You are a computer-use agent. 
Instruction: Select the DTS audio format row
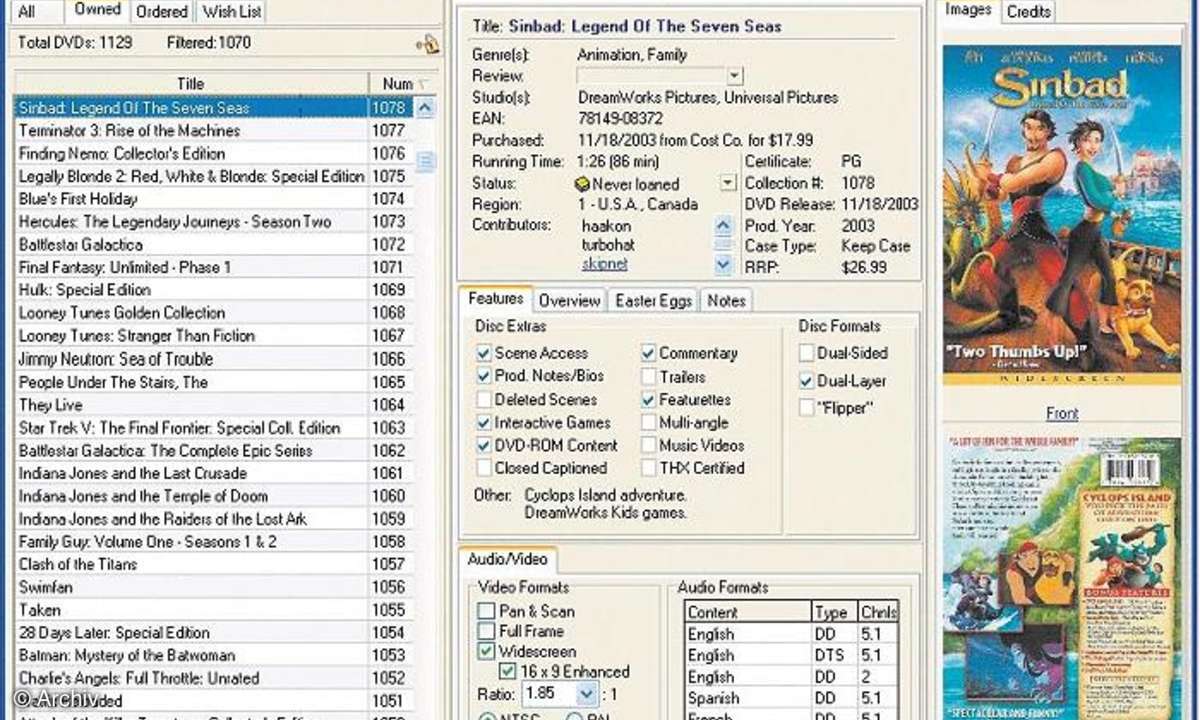(791, 655)
